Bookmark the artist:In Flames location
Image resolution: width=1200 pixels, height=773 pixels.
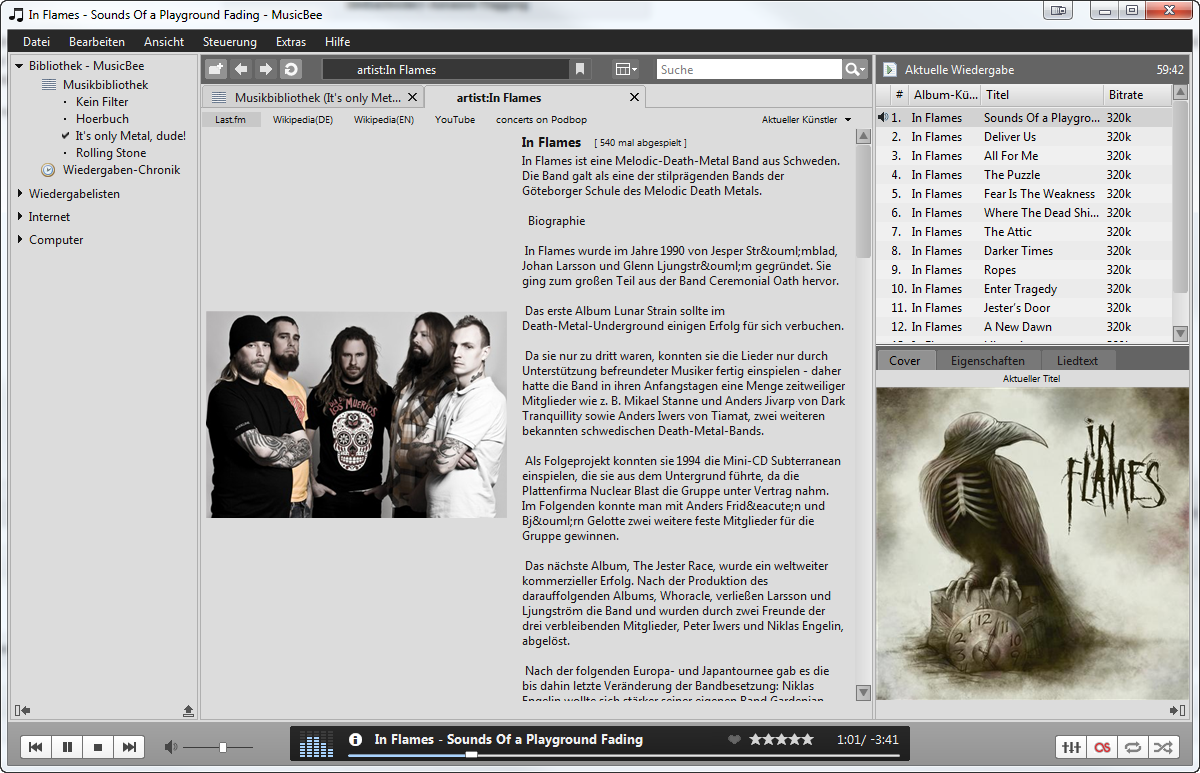pos(579,69)
